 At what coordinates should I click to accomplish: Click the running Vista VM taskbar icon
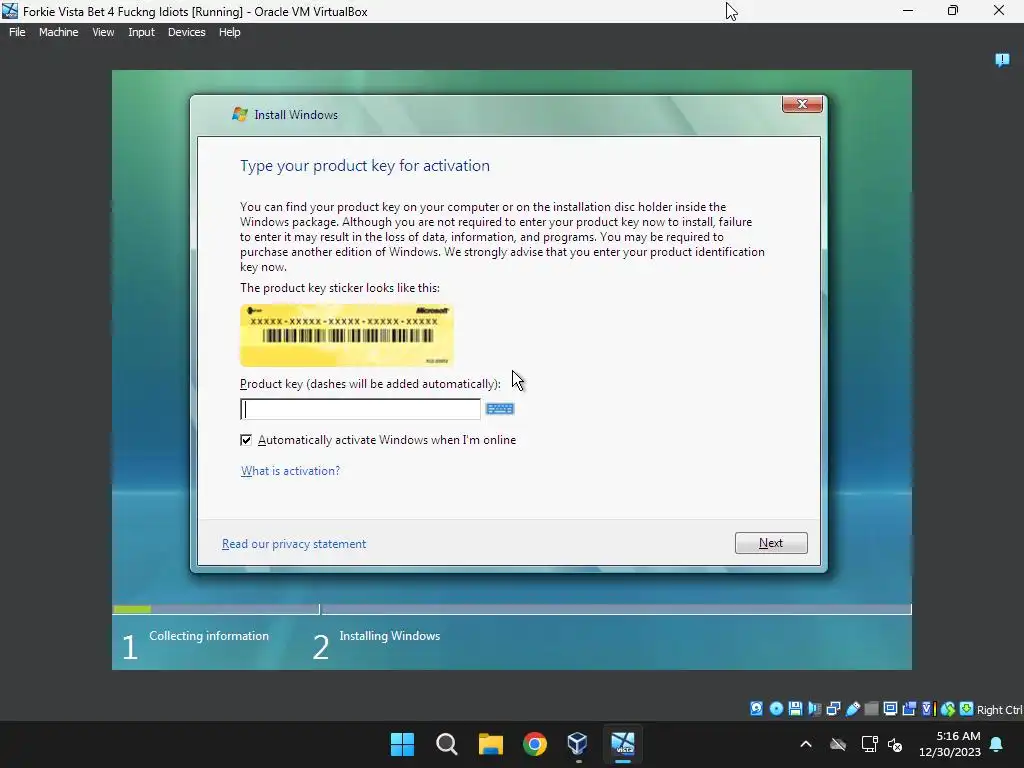(x=622, y=744)
